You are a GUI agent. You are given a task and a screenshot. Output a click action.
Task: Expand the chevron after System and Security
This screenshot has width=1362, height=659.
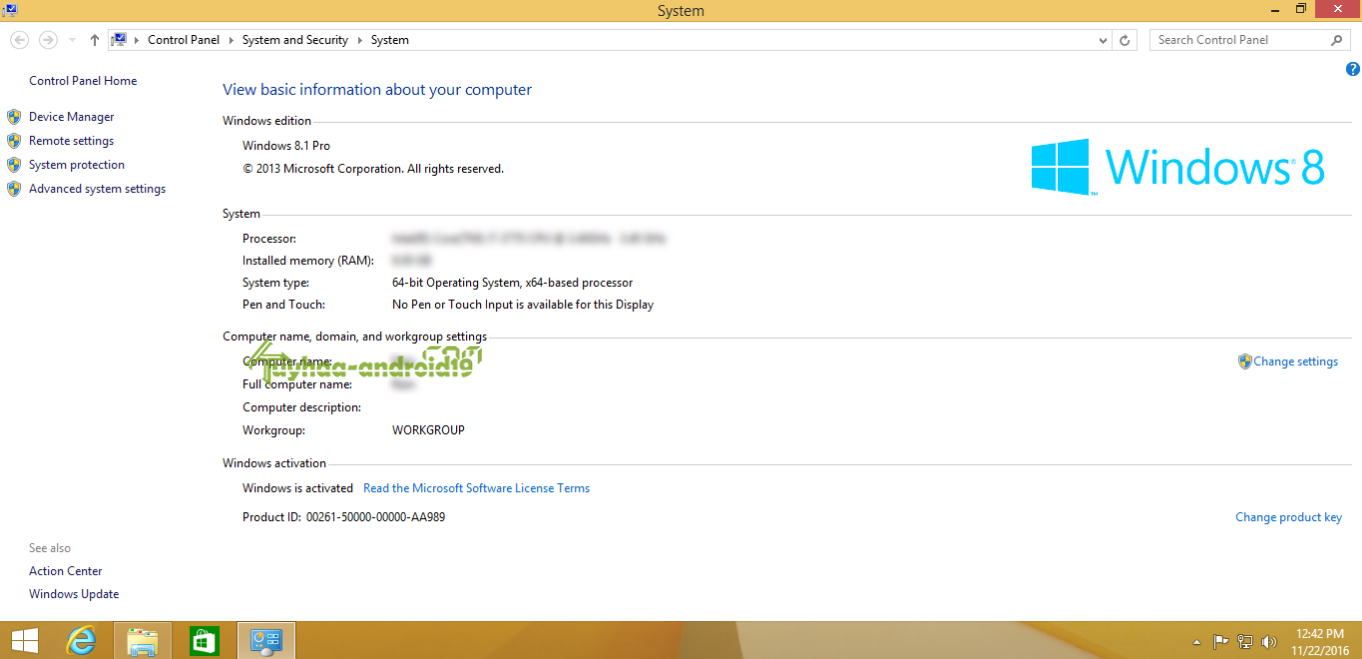[x=359, y=40]
